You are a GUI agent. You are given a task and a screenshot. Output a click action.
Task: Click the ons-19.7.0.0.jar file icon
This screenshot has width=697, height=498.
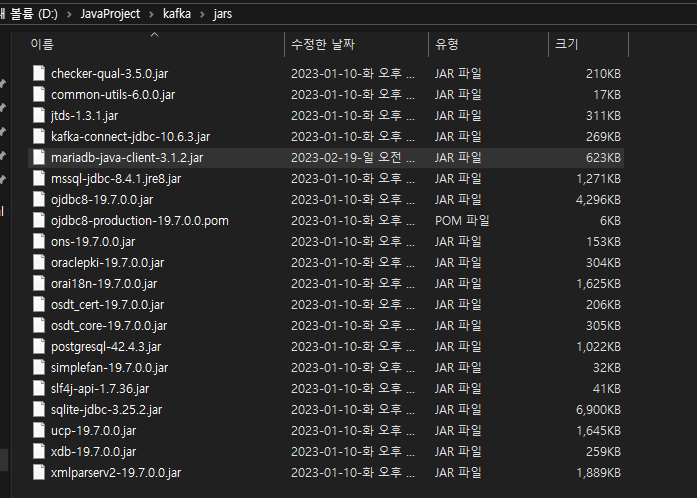pos(39,241)
